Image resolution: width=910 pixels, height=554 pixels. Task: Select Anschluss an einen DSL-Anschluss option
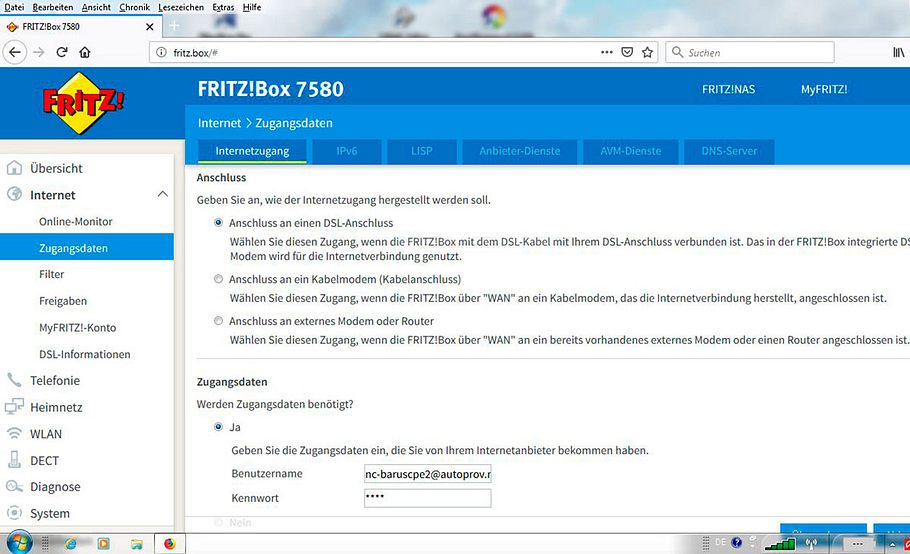pyautogui.click(x=219, y=223)
